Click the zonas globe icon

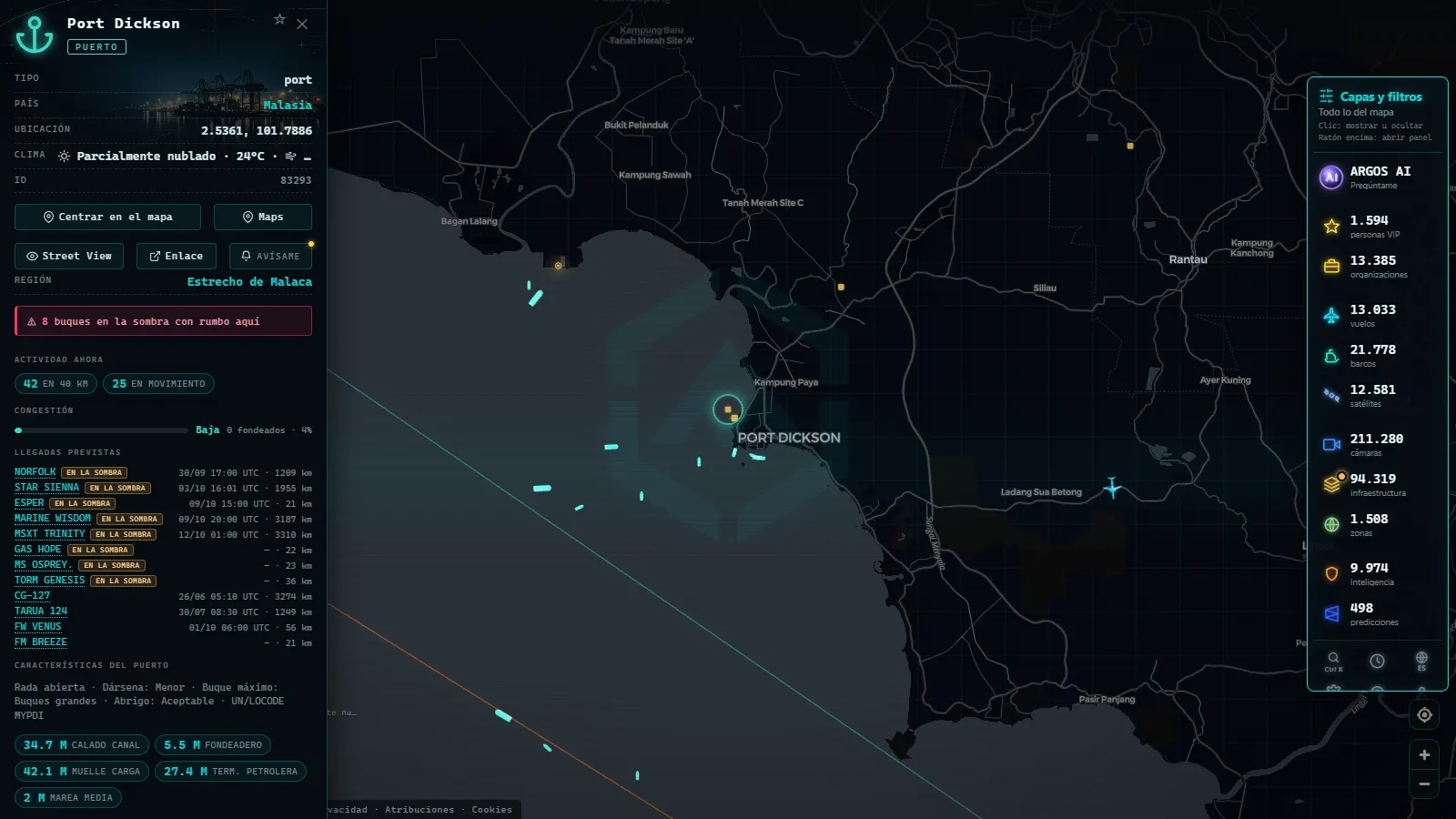(1331, 525)
